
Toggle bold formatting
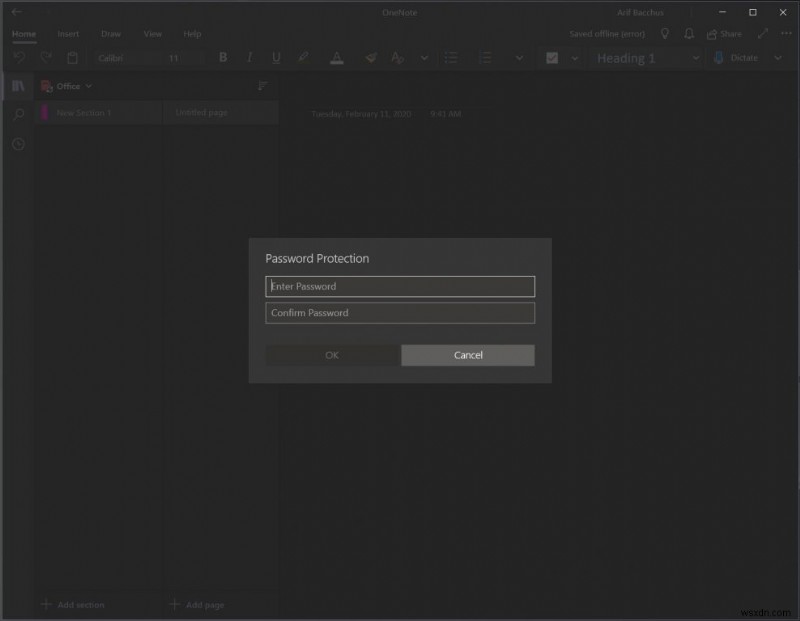coord(223,57)
